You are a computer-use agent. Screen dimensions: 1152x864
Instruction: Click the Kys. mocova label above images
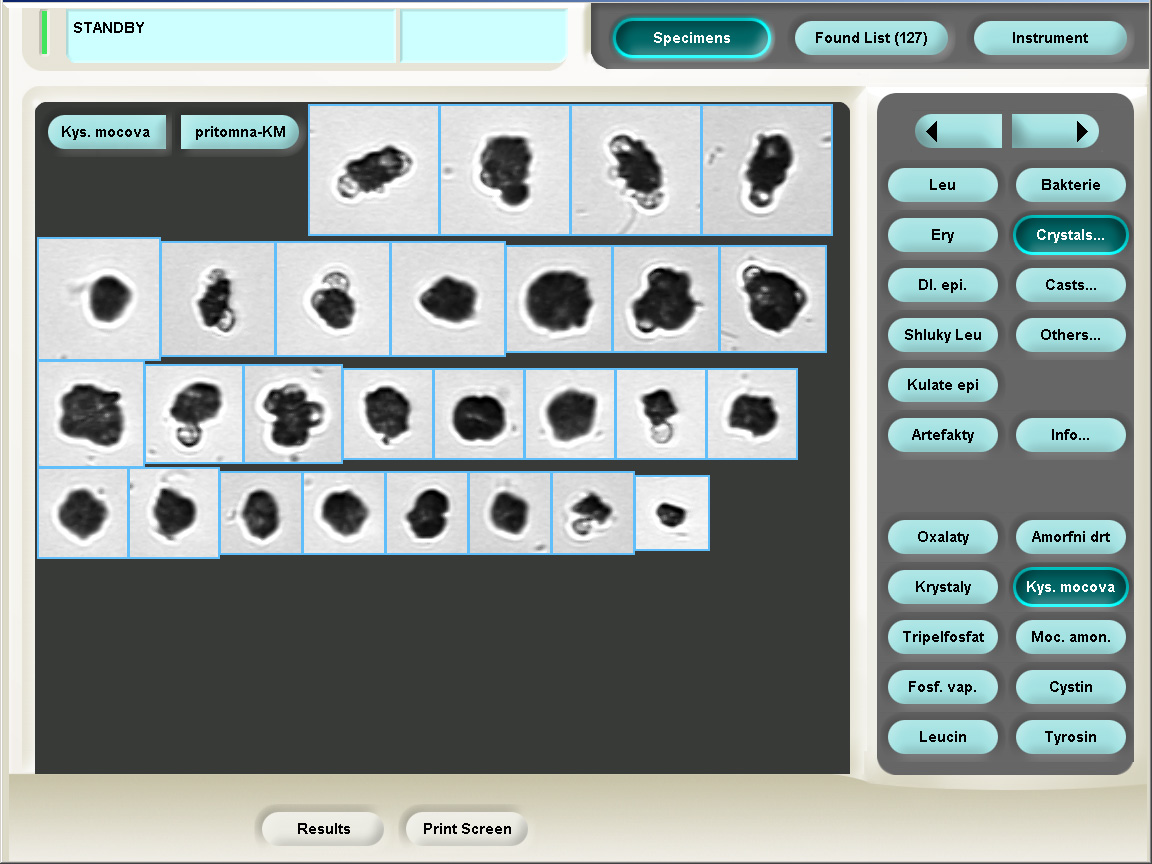pos(107,132)
